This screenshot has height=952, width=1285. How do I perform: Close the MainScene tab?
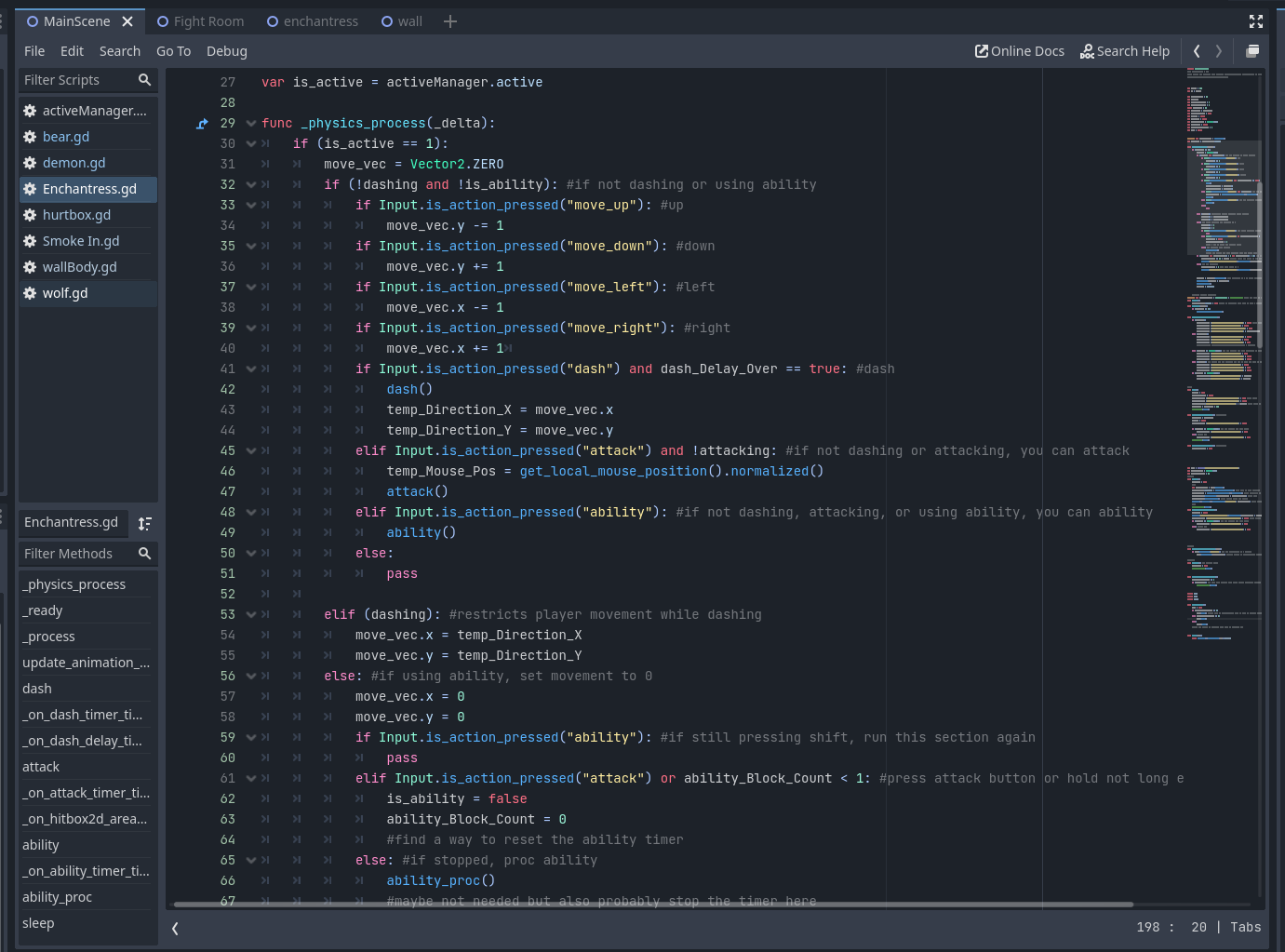127,21
